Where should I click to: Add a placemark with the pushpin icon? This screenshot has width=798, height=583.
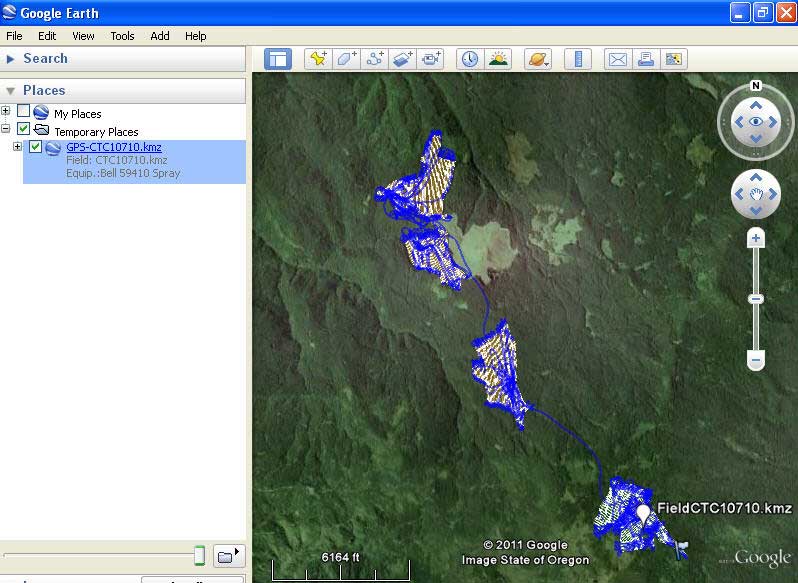pos(318,59)
